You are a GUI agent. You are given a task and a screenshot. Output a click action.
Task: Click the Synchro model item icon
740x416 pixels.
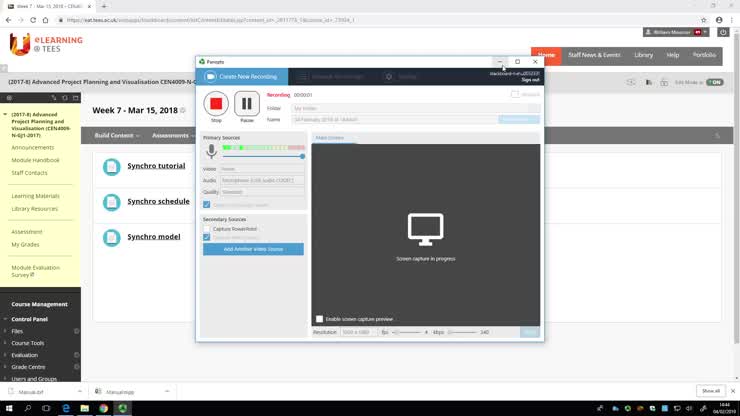click(112, 238)
